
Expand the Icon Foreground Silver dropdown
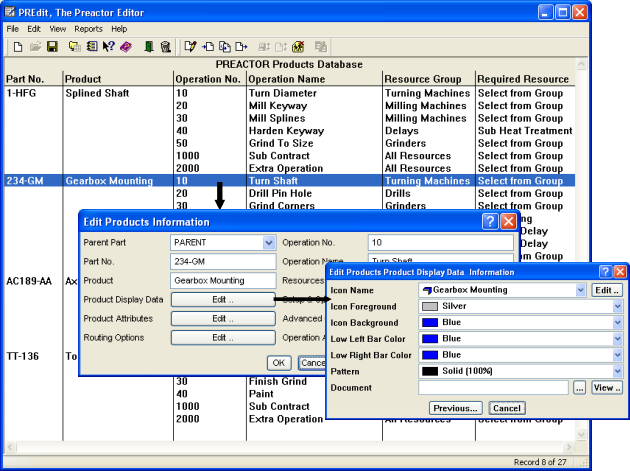(618, 306)
